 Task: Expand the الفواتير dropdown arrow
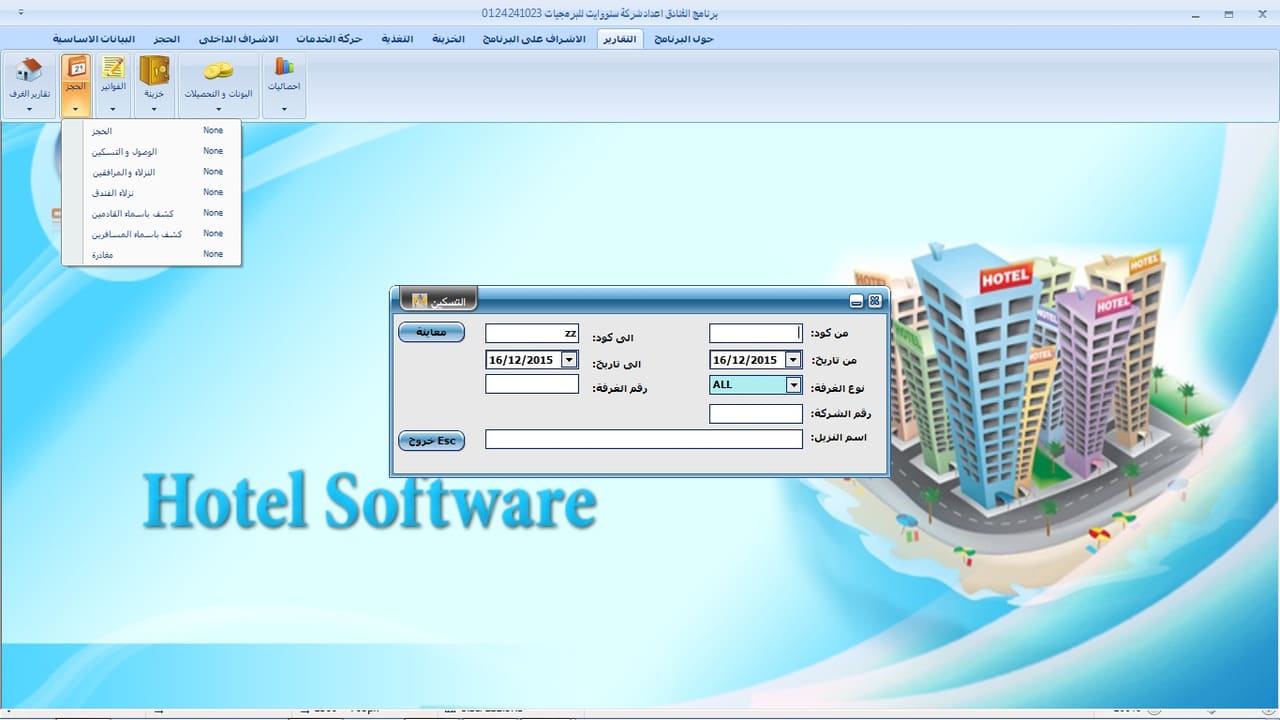click(113, 109)
